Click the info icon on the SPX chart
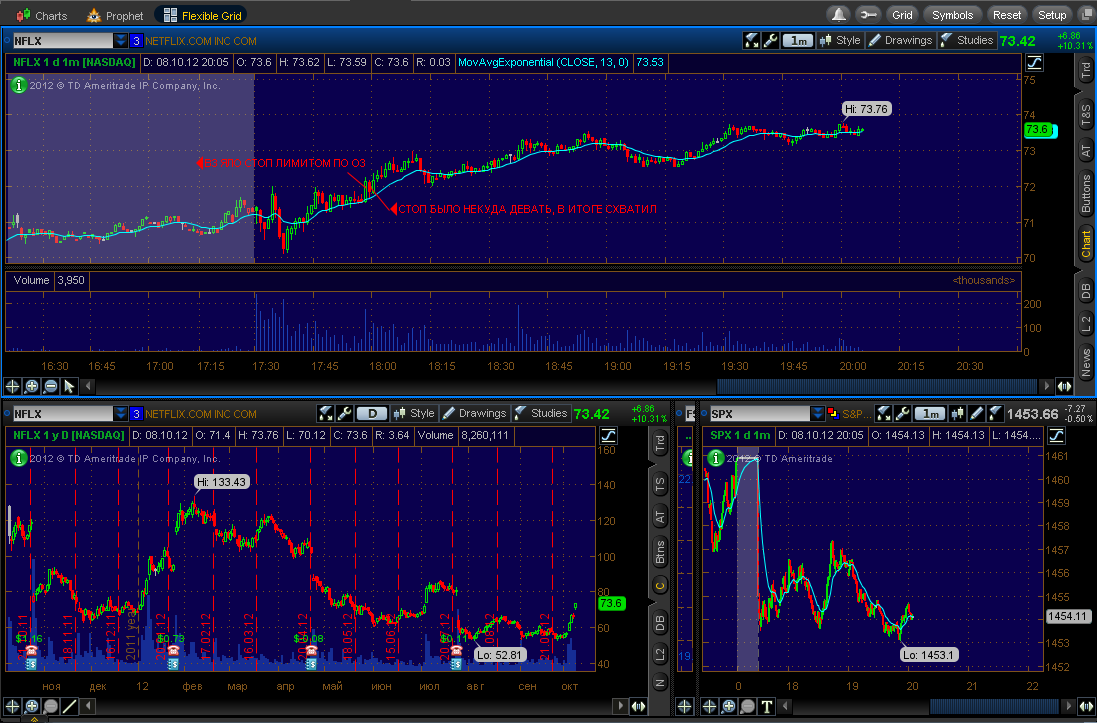This screenshot has width=1097, height=723. [x=715, y=458]
